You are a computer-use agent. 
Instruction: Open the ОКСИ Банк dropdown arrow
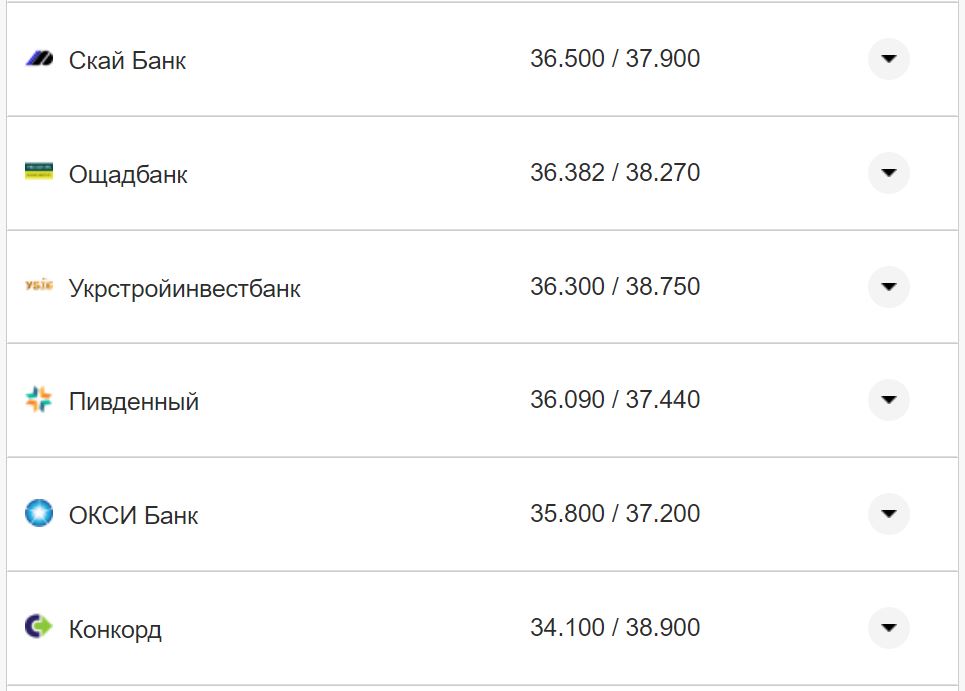pyautogui.click(x=888, y=514)
